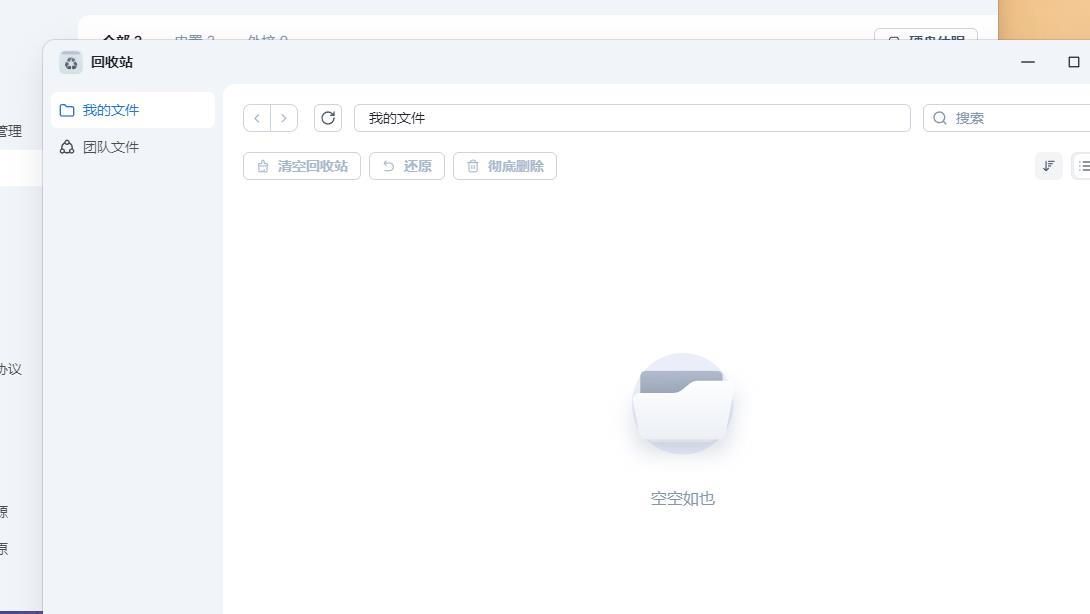Click the 空空如也 empty-state text
This screenshot has width=1090, height=614.
click(683, 499)
